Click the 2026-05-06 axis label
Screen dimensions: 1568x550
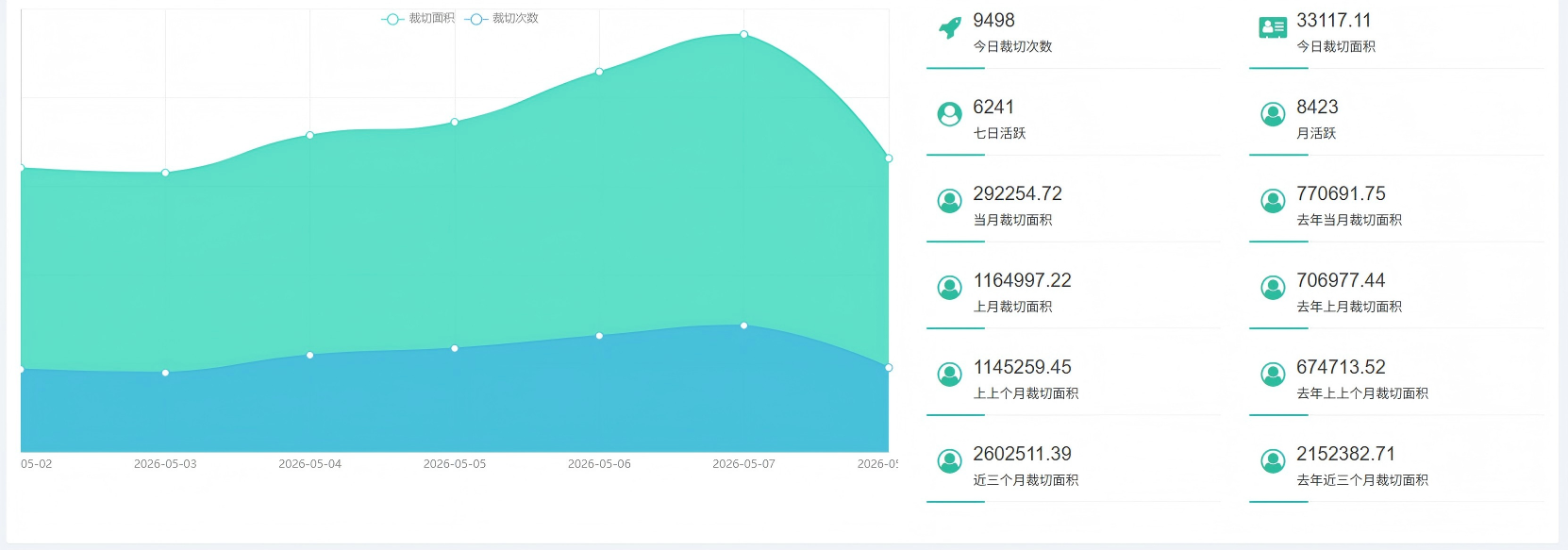pos(599,464)
